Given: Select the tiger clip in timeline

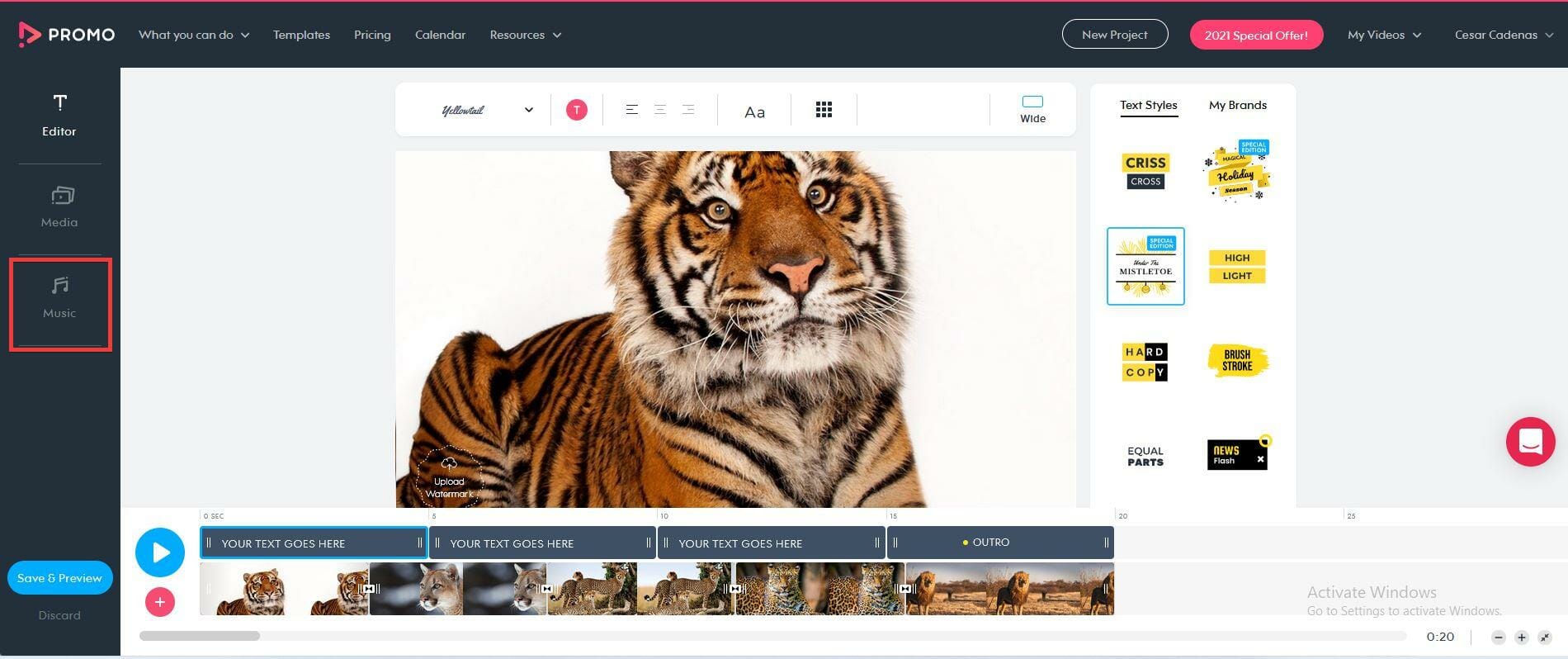Looking at the screenshot, I should point(284,589).
